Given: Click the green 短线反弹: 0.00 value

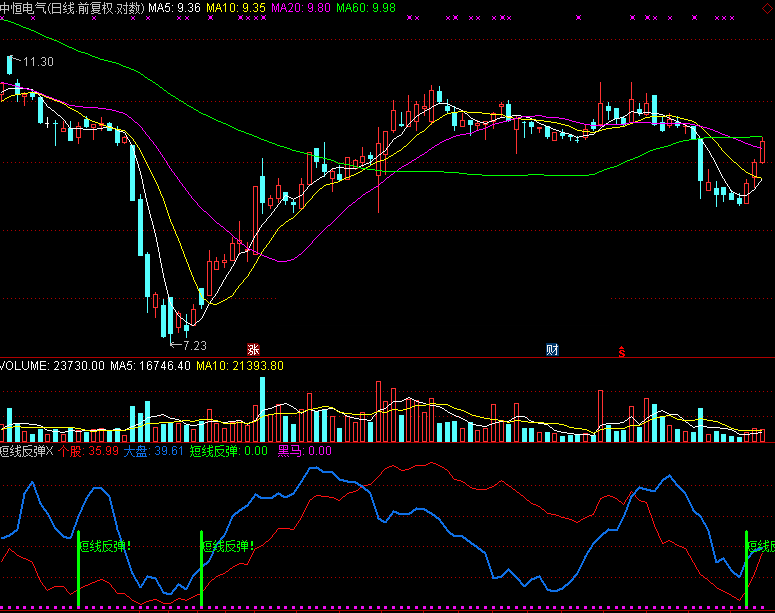Looking at the screenshot, I should pos(228,451).
